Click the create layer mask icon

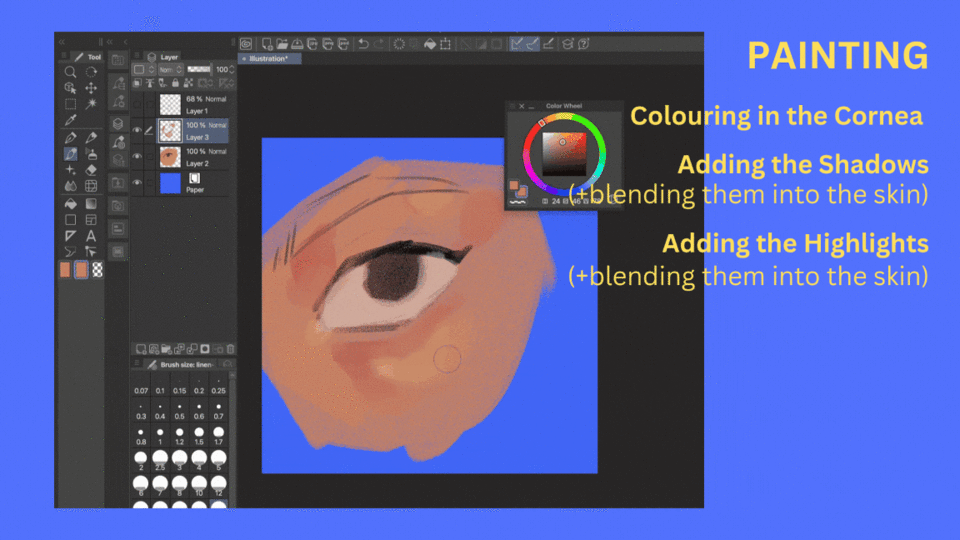pyautogui.click(x=205, y=349)
